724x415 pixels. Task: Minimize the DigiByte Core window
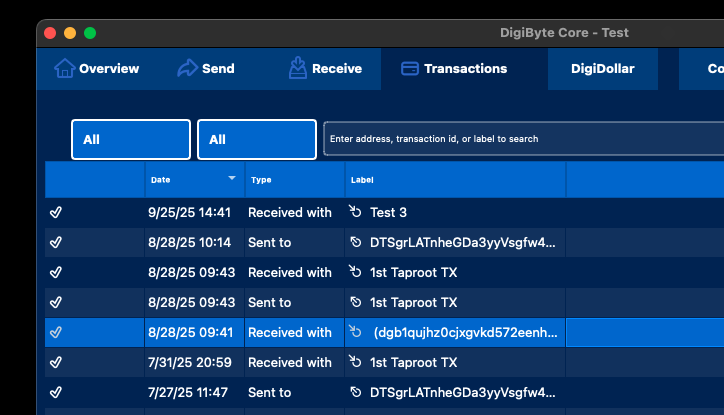70,33
